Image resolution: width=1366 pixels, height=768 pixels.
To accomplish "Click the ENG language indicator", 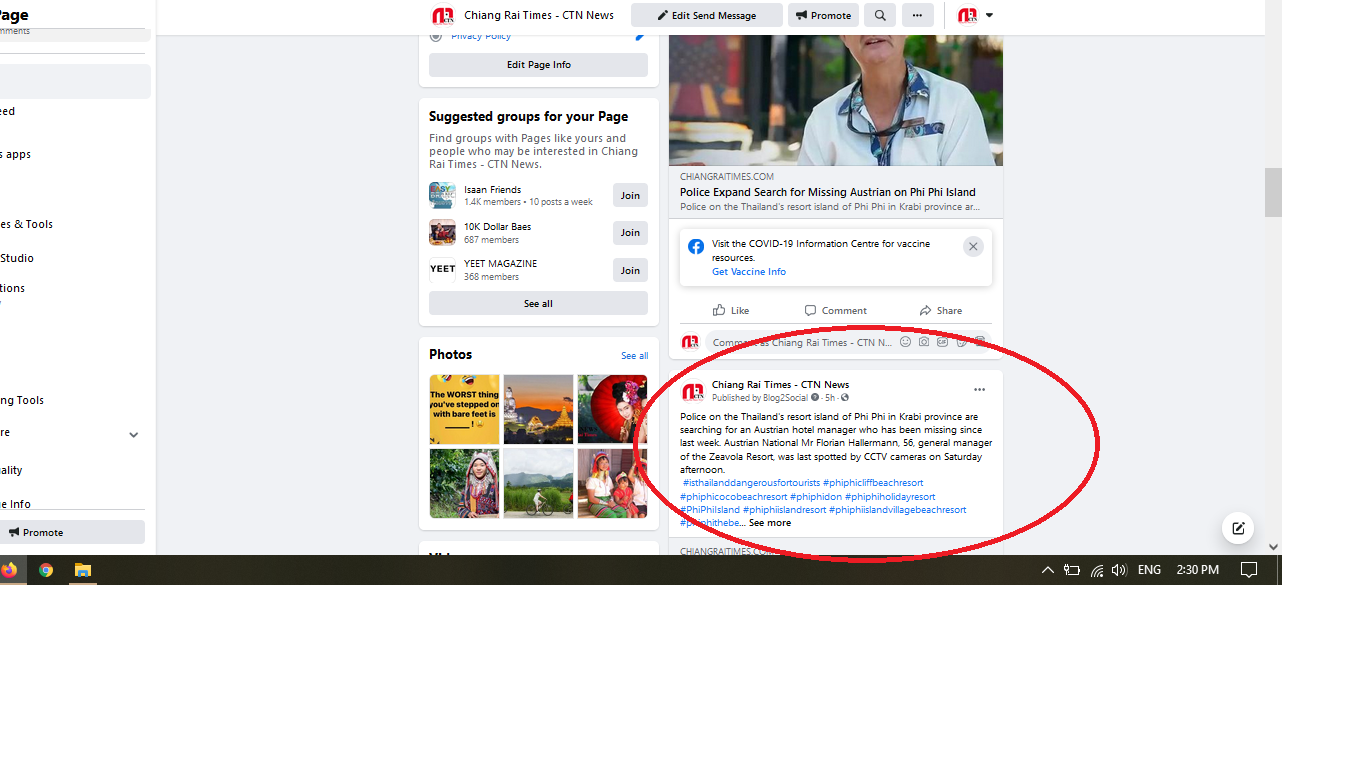I will click(1149, 570).
